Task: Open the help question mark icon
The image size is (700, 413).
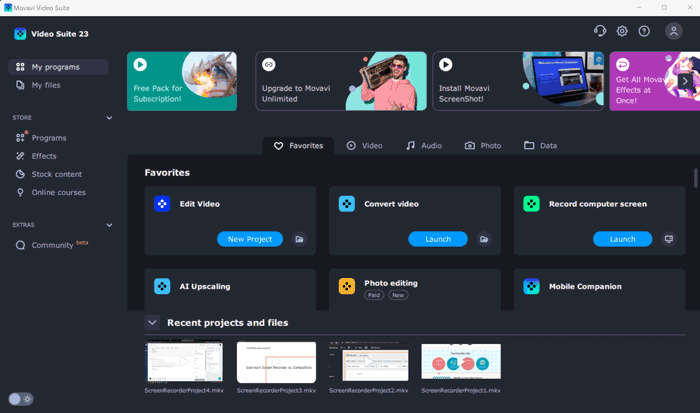Action: [644, 31]
